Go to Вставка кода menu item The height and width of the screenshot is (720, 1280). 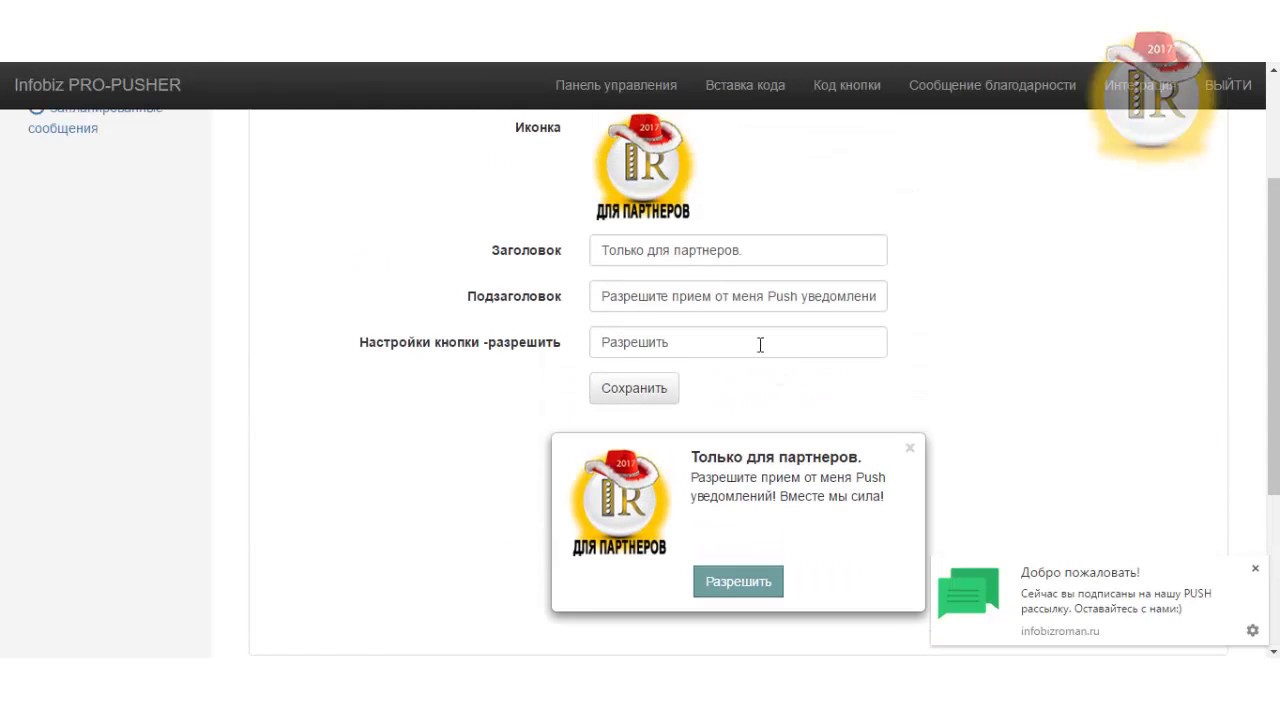pos(745,85)
